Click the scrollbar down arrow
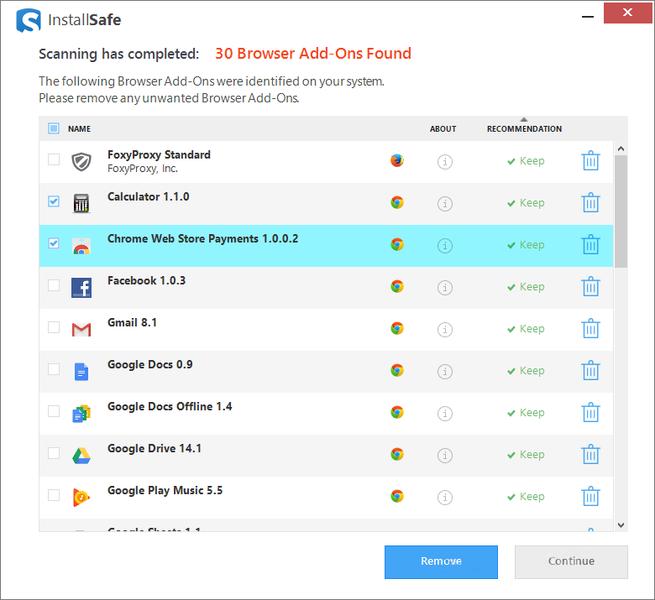655x600 pixels. click(x=621, y=525)
